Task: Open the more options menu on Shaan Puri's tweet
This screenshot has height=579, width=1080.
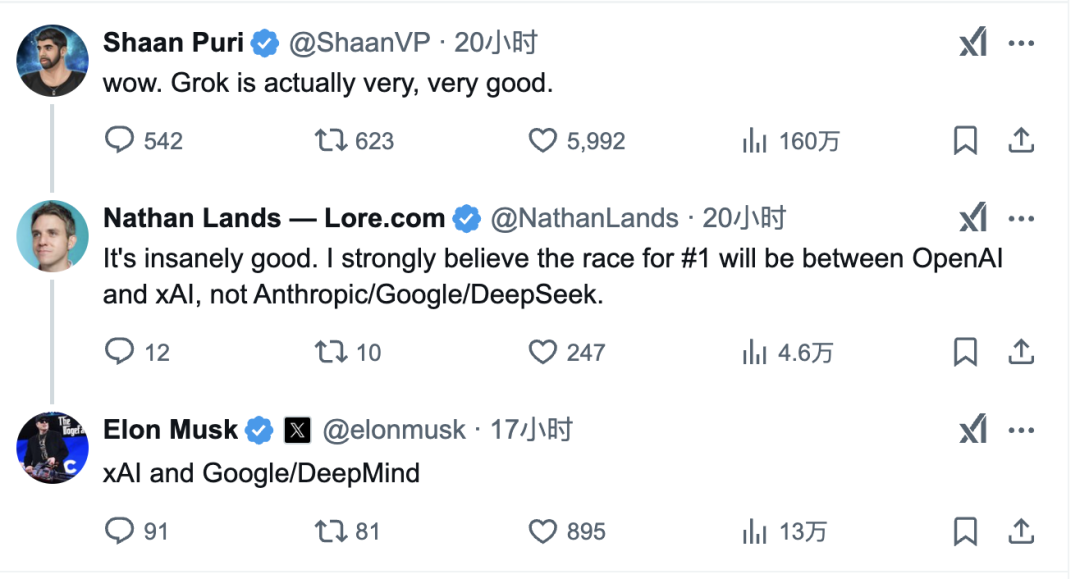Action: point(1022,41)
